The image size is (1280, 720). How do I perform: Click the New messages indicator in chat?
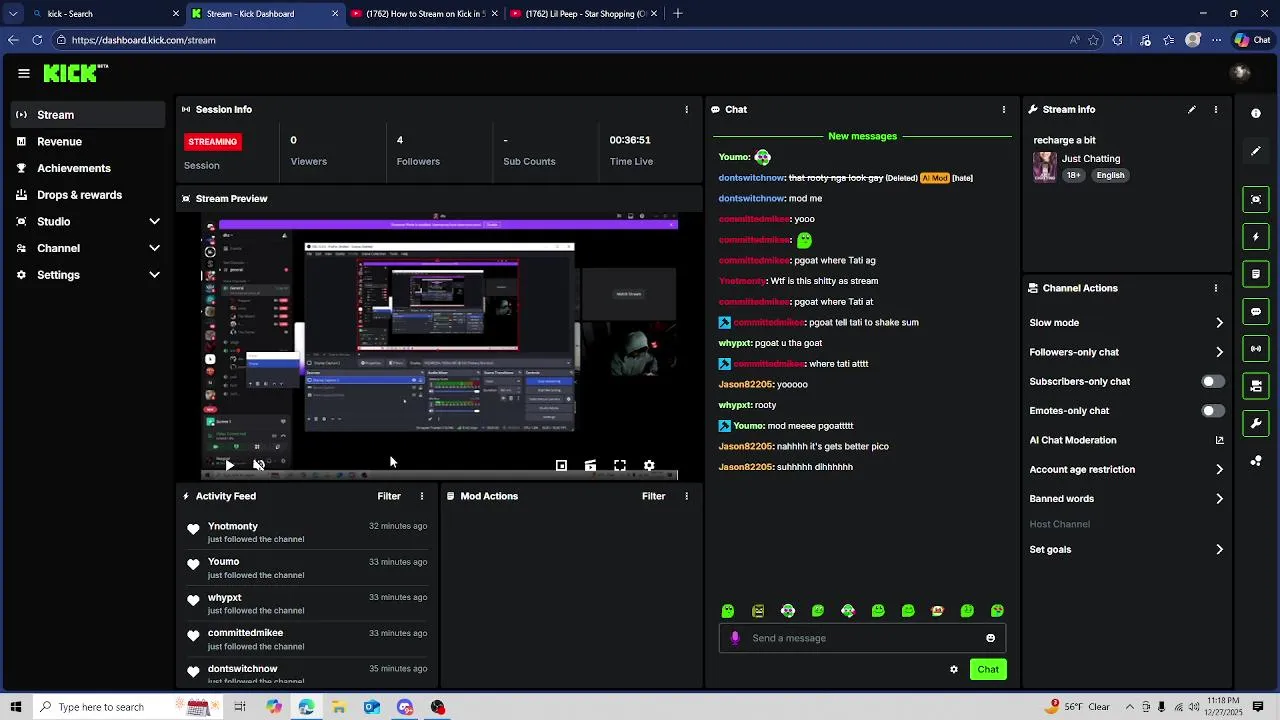pos(862,136)
